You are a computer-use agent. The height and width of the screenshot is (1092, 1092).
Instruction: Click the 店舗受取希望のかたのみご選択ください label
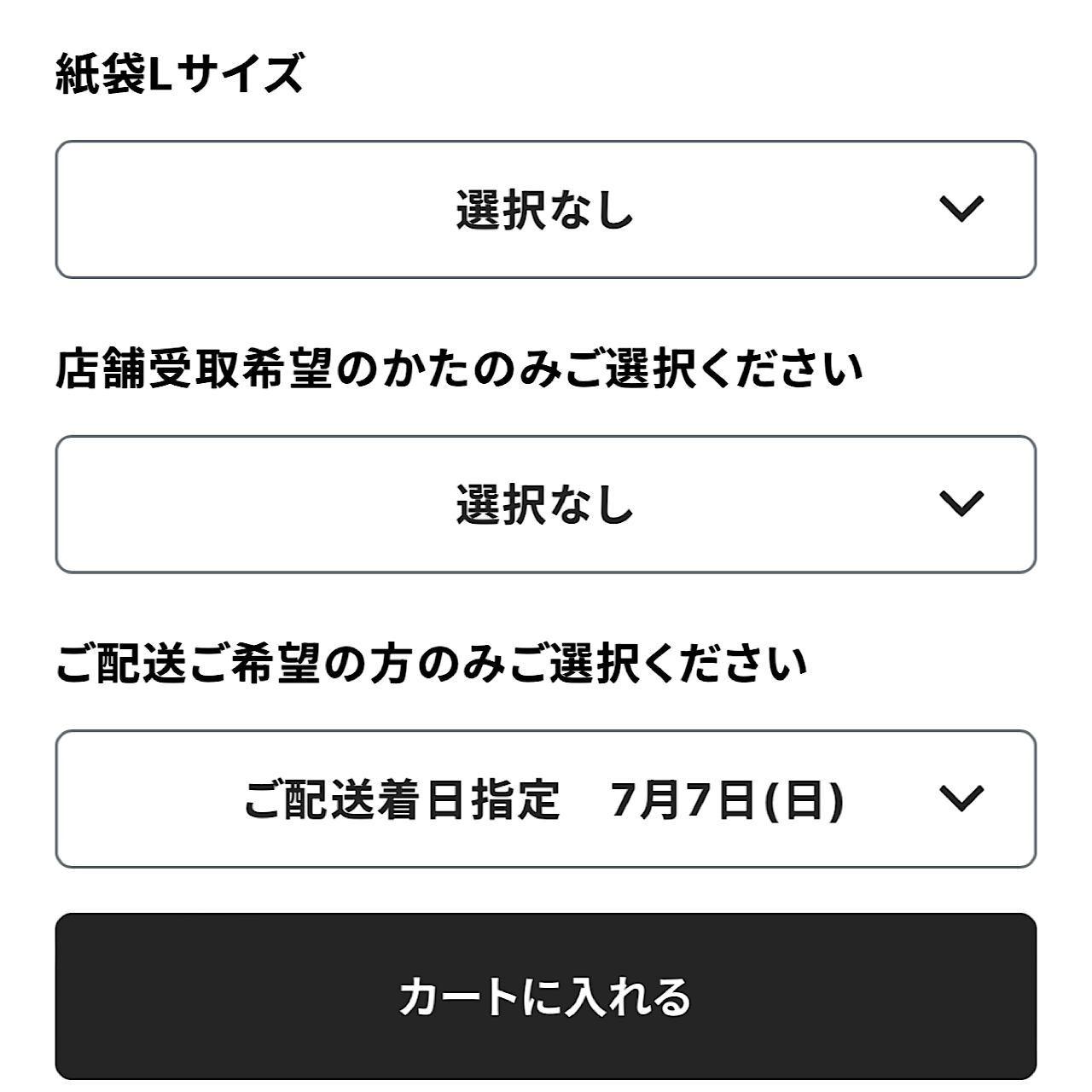459,370
